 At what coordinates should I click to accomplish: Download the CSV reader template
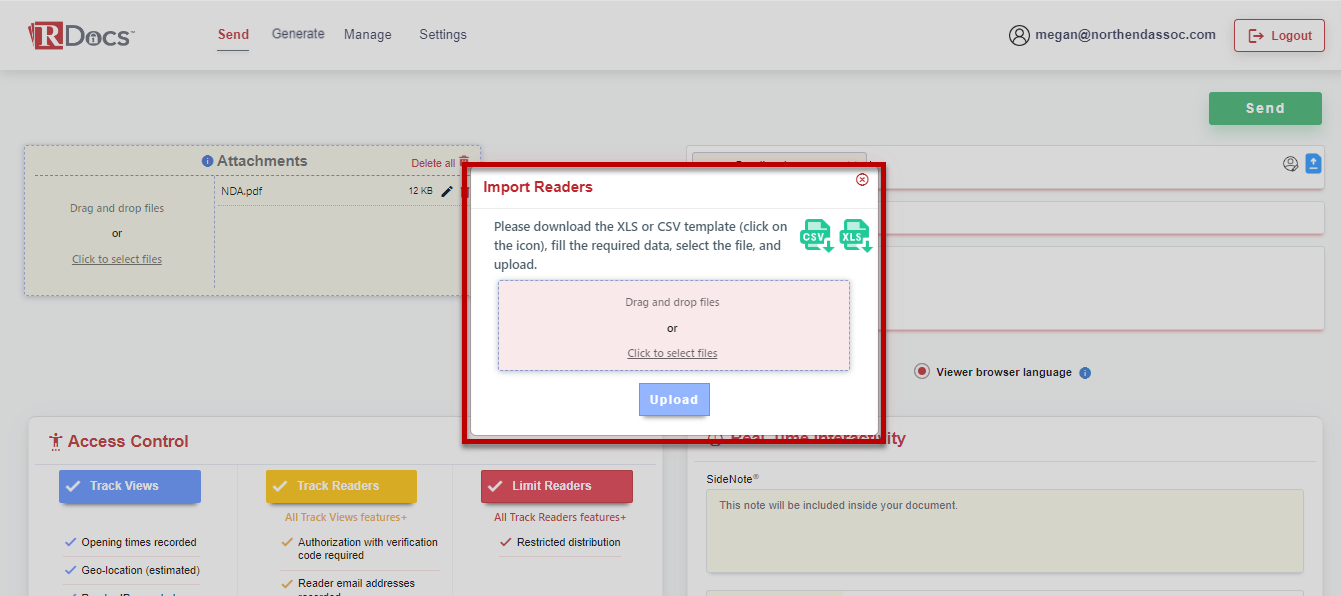point(815,235)
